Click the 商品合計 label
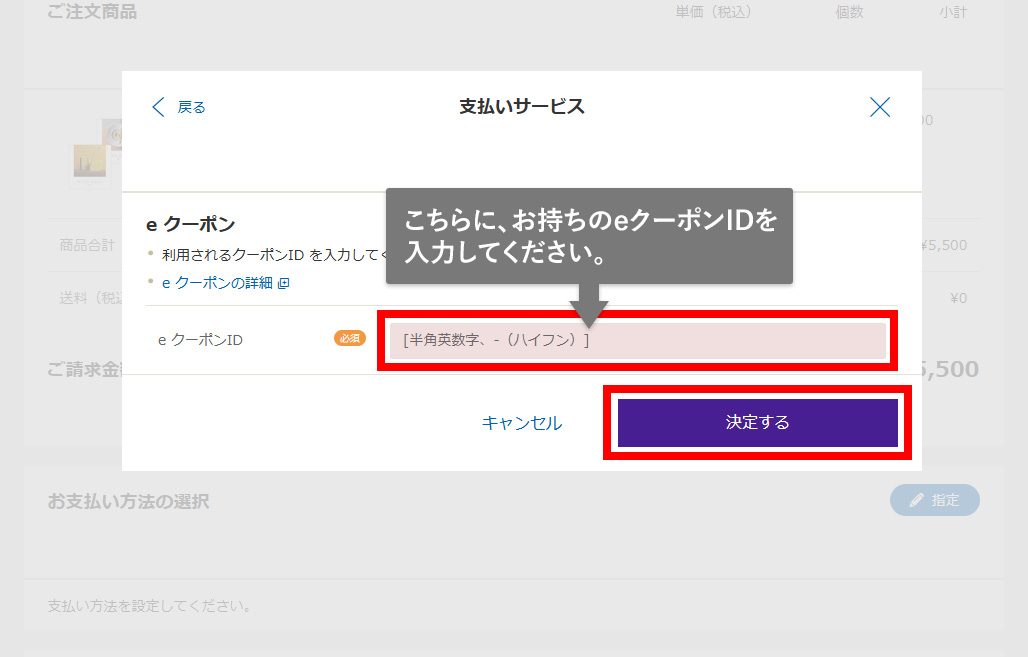Image resolution: width=1028 pixels, height=657 pixels. (x=87, y=245)
